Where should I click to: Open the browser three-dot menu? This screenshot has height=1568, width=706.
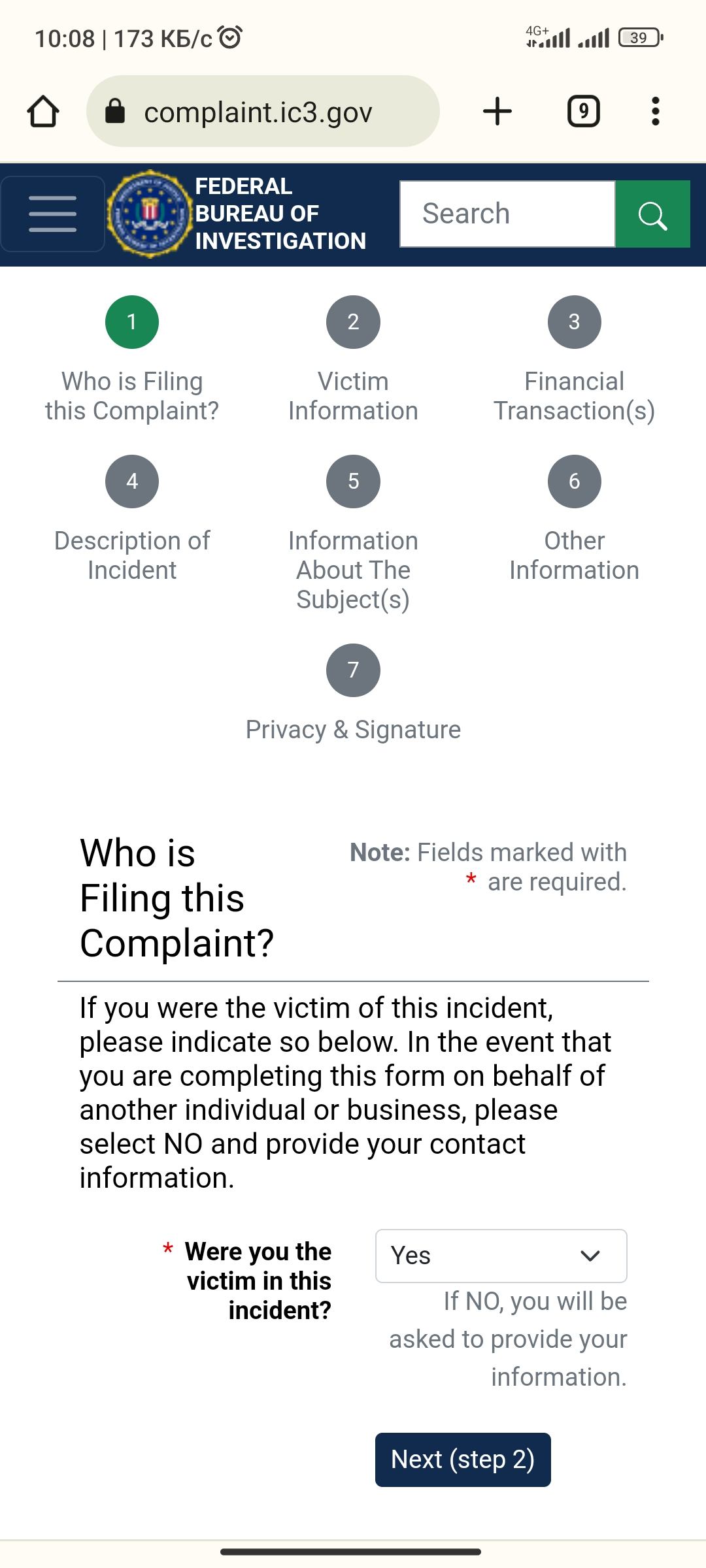click(x=655, y=111)
